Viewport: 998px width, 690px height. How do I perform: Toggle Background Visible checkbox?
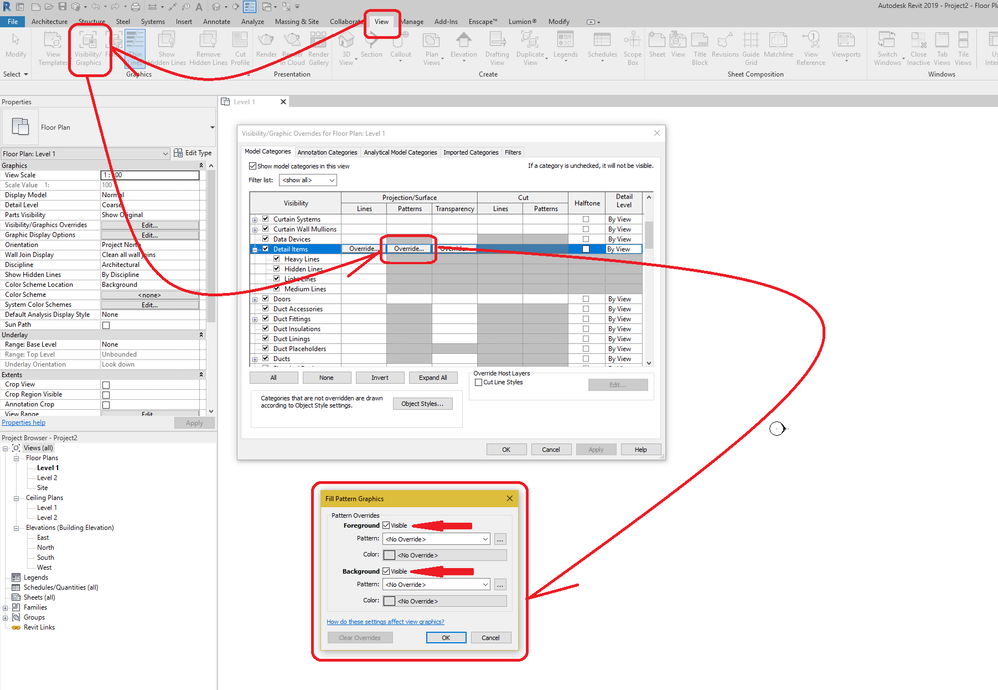386,571
